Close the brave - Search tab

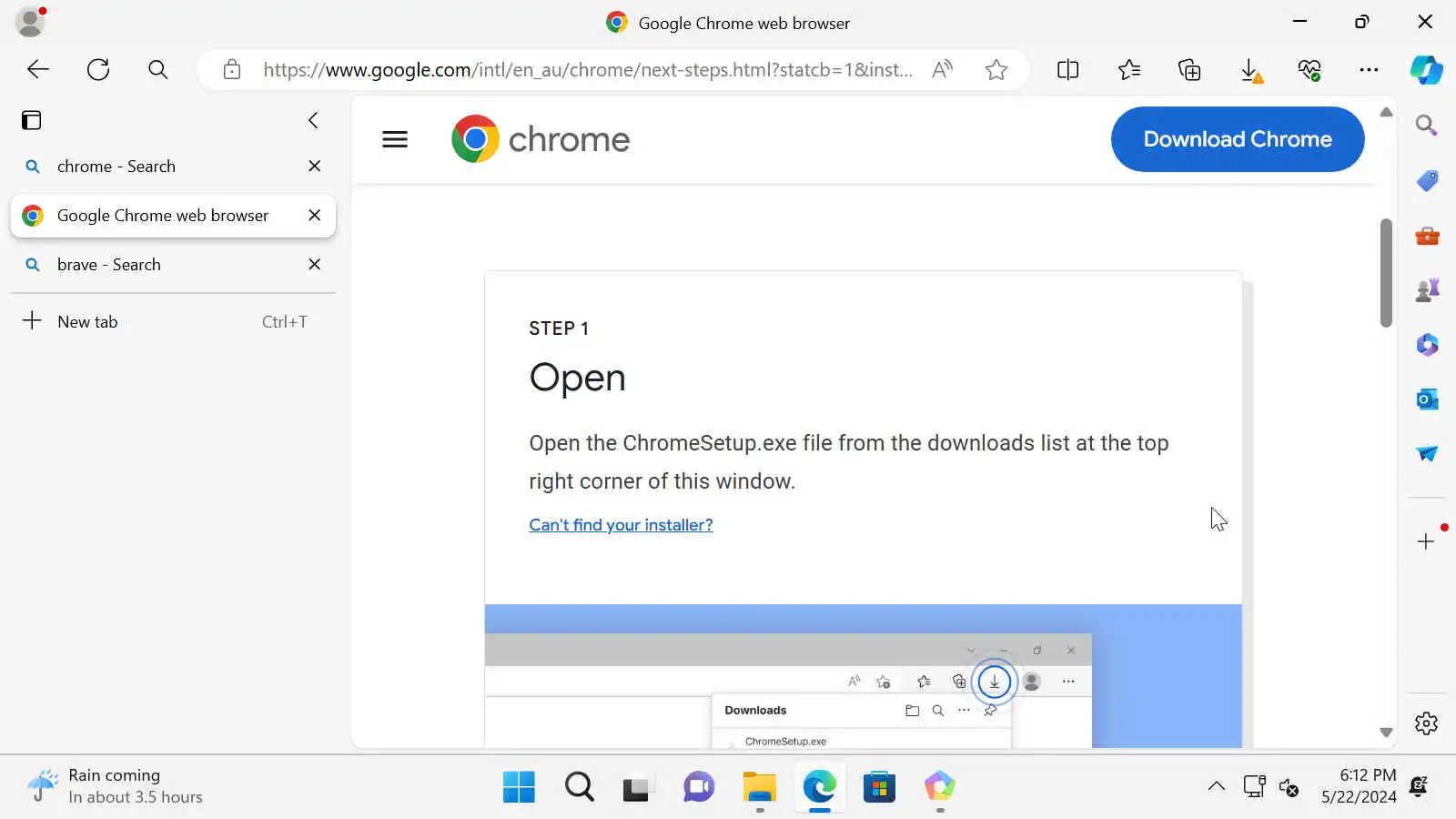coord(315,265)
